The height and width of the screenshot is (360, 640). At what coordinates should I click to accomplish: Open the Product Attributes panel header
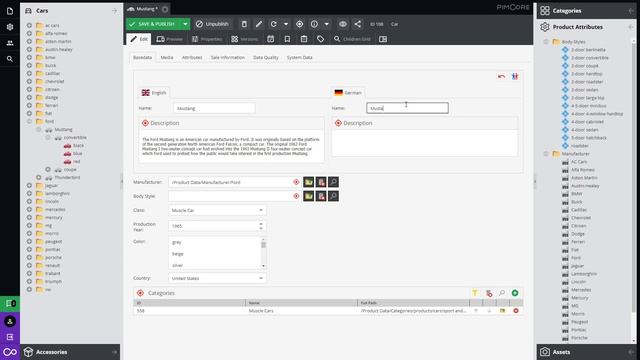[x=586, y=27]
